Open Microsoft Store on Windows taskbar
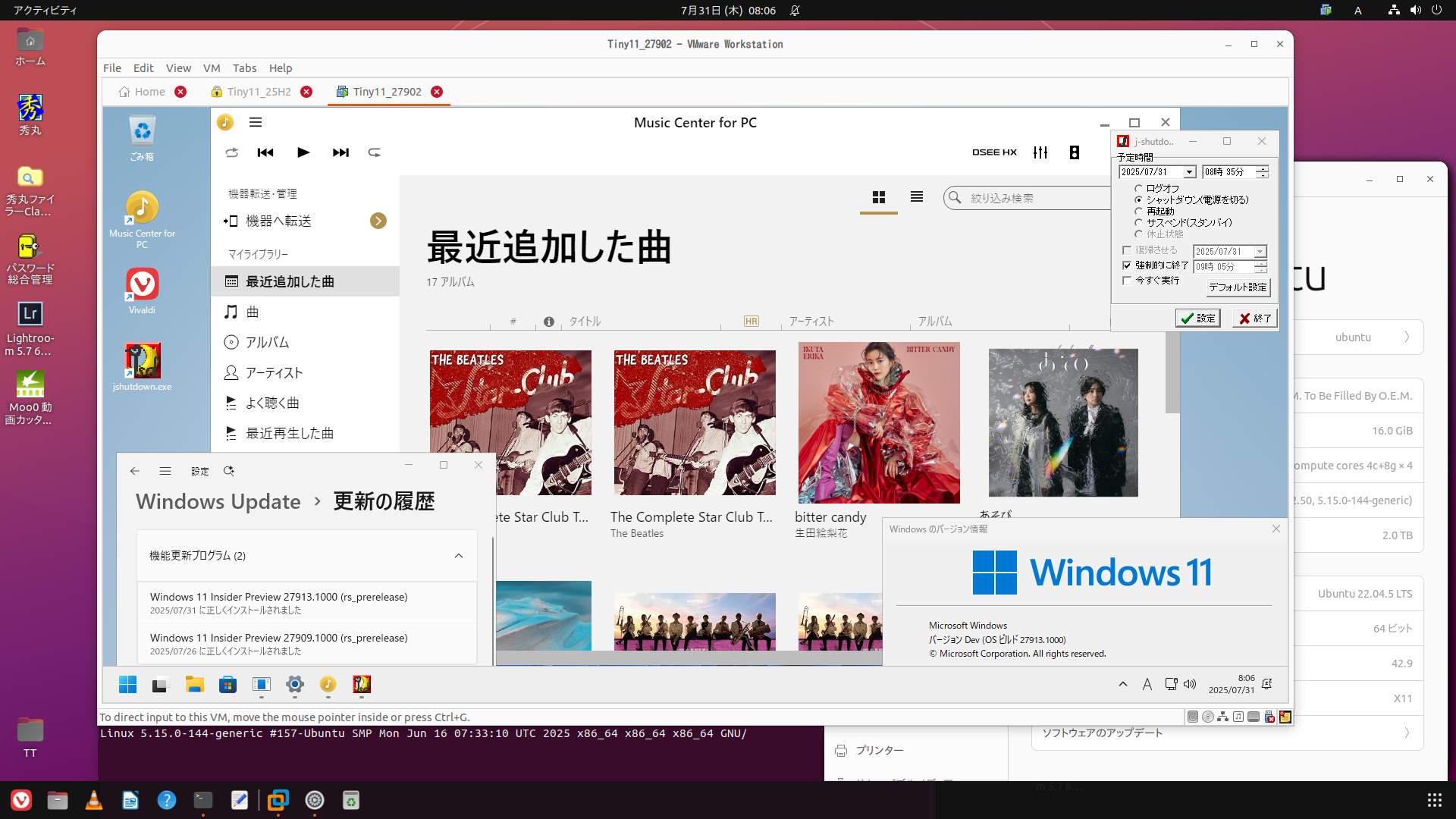The image size is (1456, 819). [x=227, y=685]
